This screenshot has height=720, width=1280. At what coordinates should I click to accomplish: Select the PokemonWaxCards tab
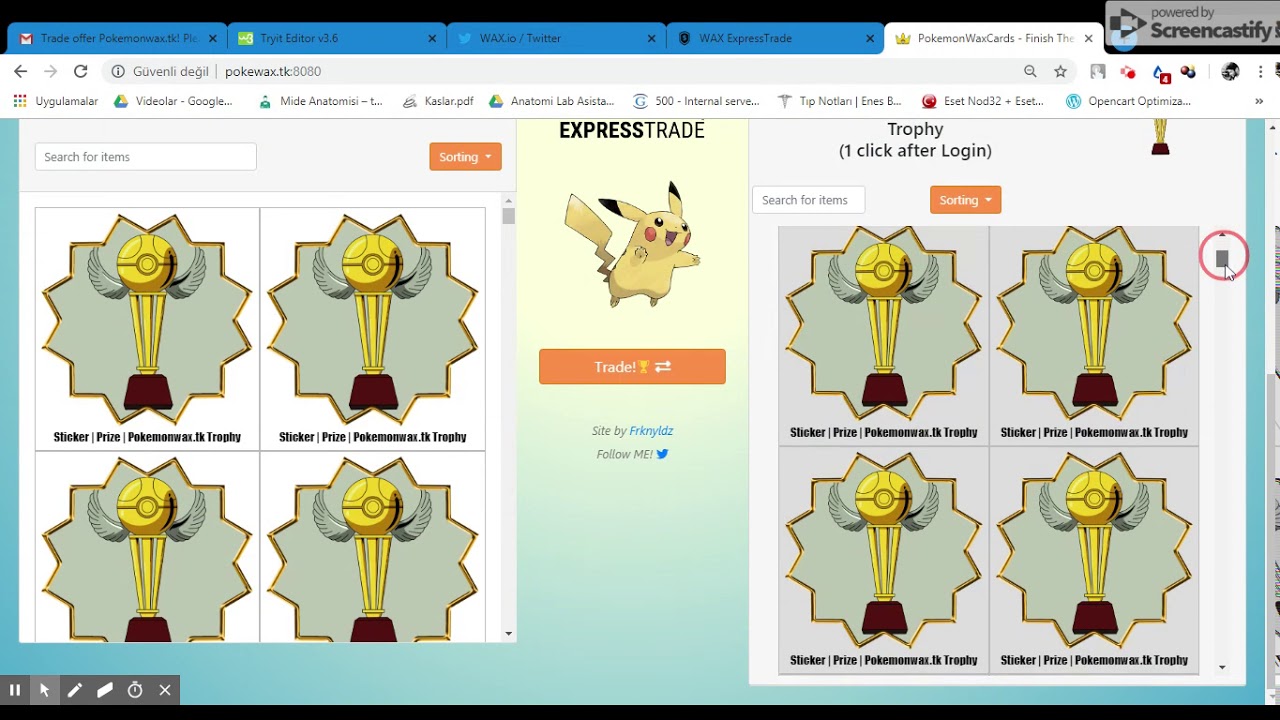coord(994,38)
